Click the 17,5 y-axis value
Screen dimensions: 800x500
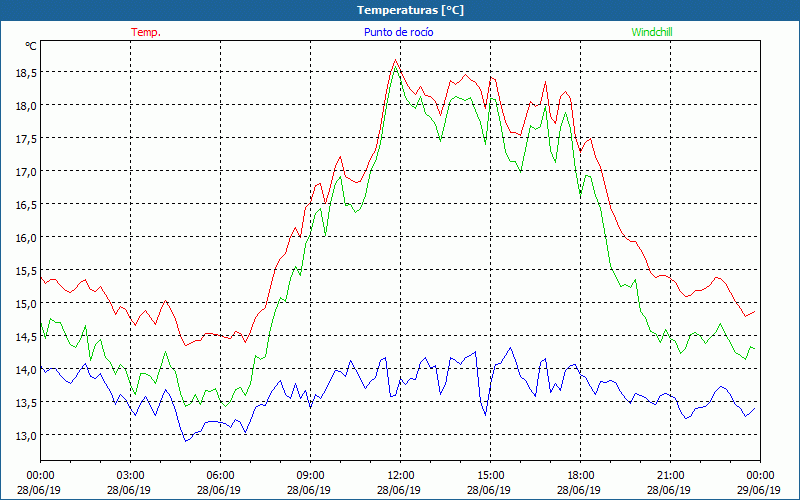click(x=26, y=139)
